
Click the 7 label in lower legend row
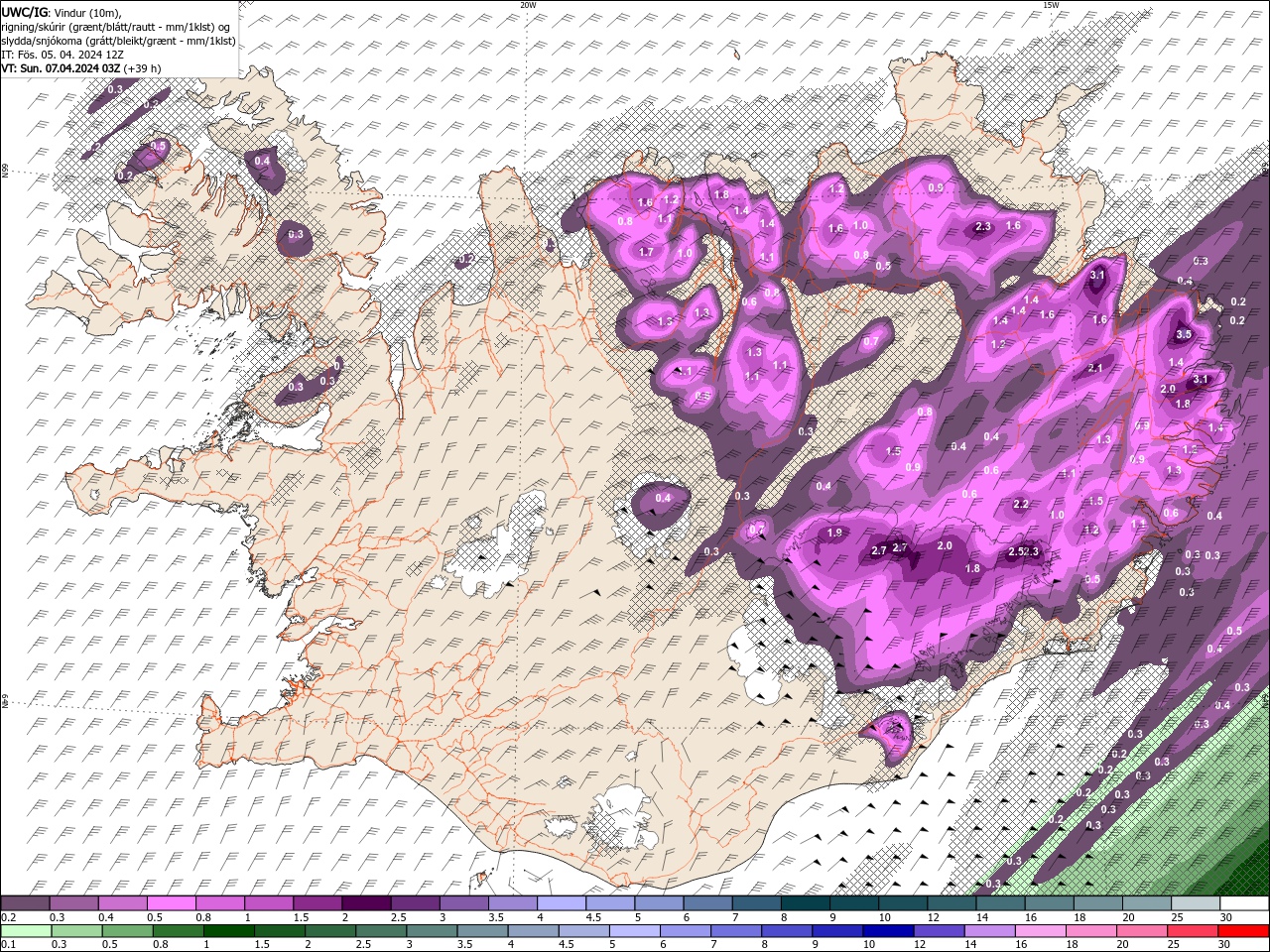tap(713, 944)
